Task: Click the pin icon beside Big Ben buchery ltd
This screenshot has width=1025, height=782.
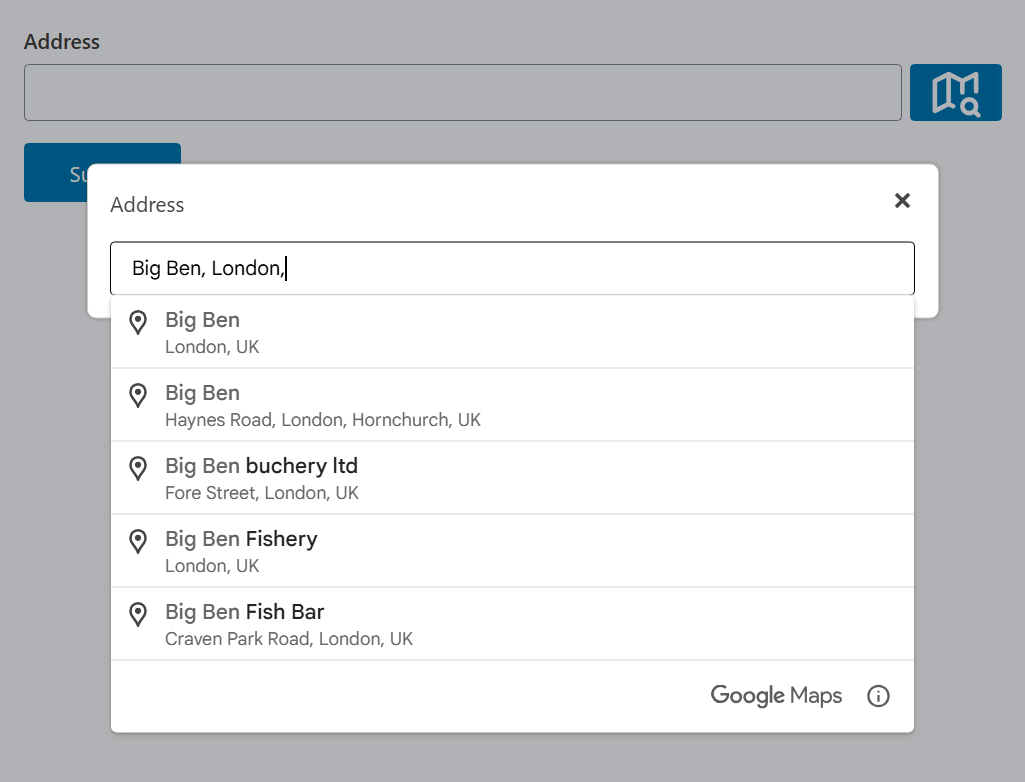Action: click(138, 468)
